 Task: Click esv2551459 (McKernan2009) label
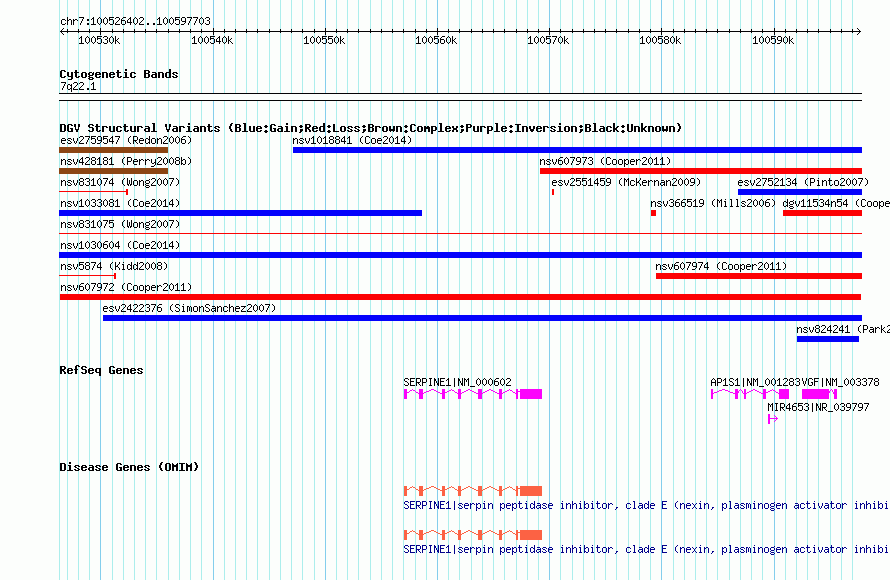pyautogui.click(x=626, y=182)
